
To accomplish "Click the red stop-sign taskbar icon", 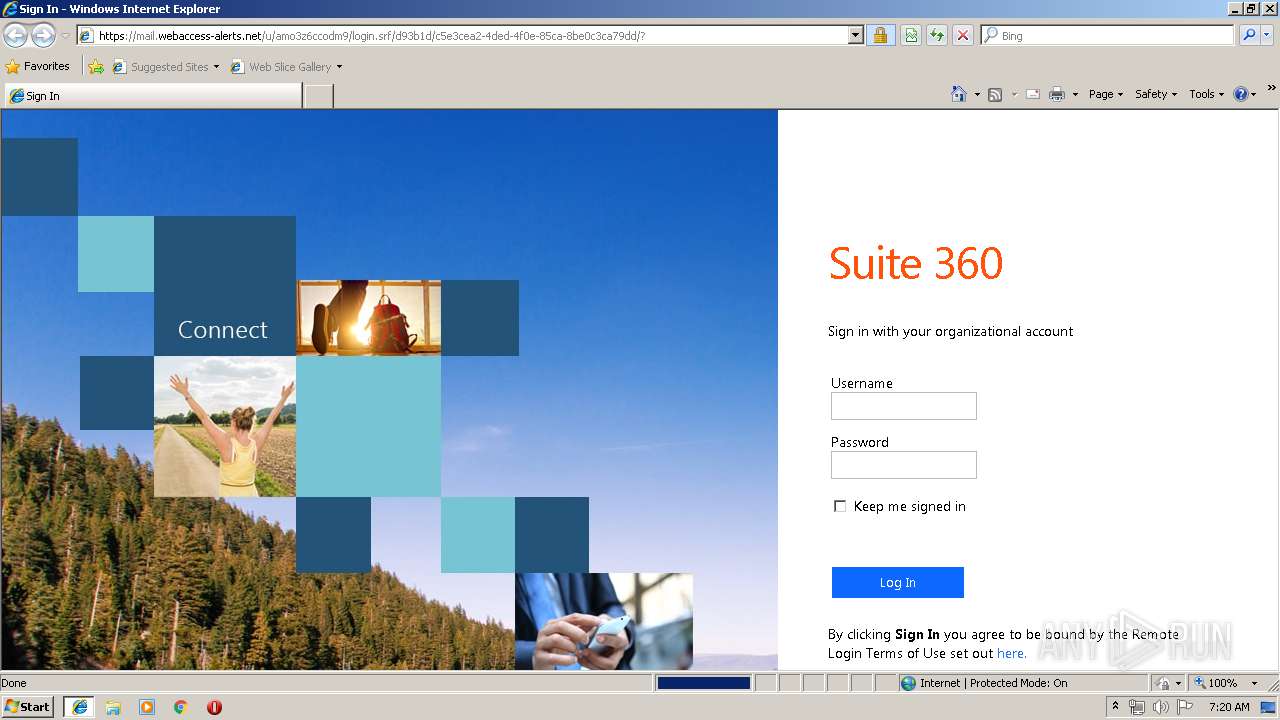I will pyautogui.click(x=214, y=707).
